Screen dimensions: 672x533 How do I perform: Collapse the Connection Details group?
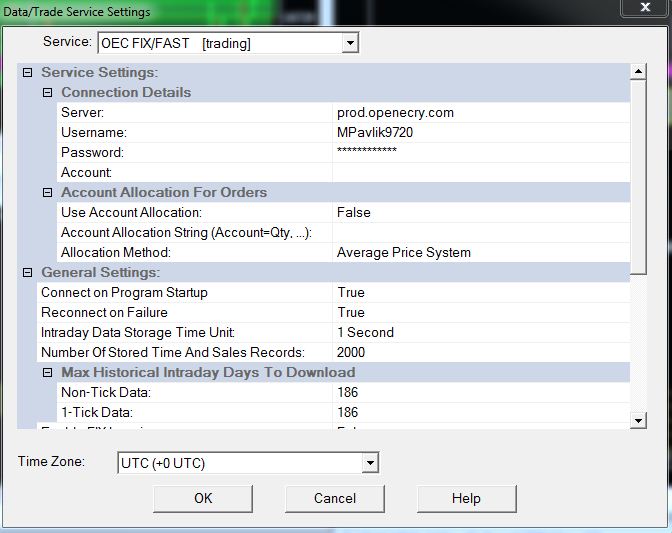click(48, 93)
